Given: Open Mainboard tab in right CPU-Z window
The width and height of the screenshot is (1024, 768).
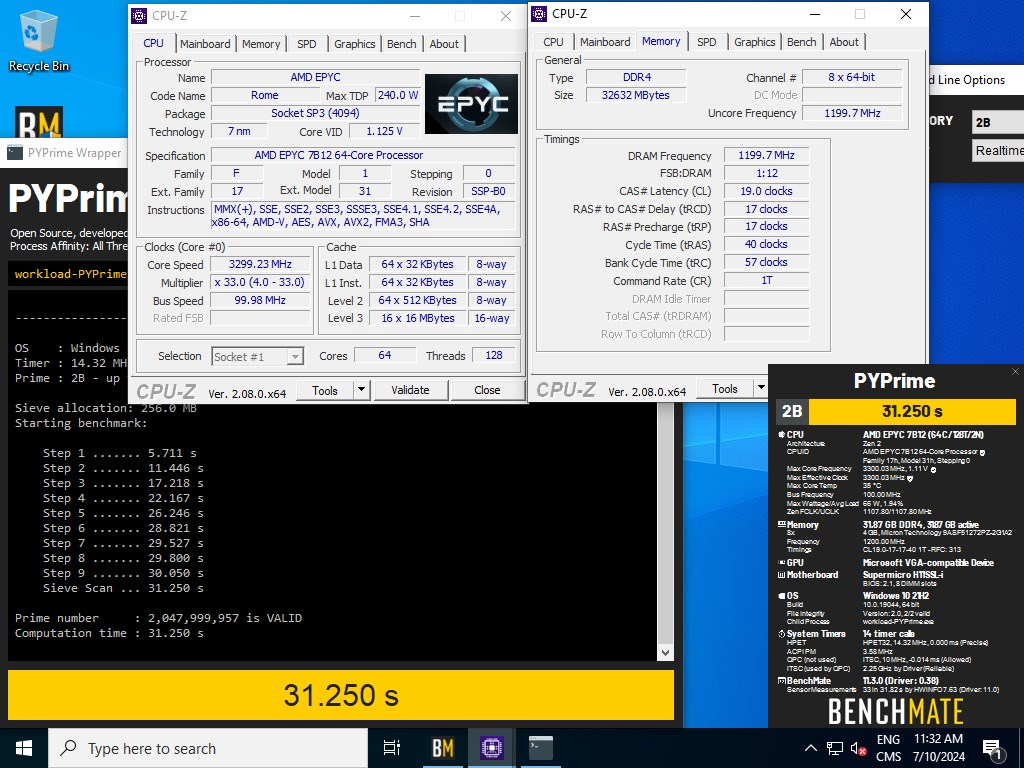Looking at the screenshot, I should (605, 42).
